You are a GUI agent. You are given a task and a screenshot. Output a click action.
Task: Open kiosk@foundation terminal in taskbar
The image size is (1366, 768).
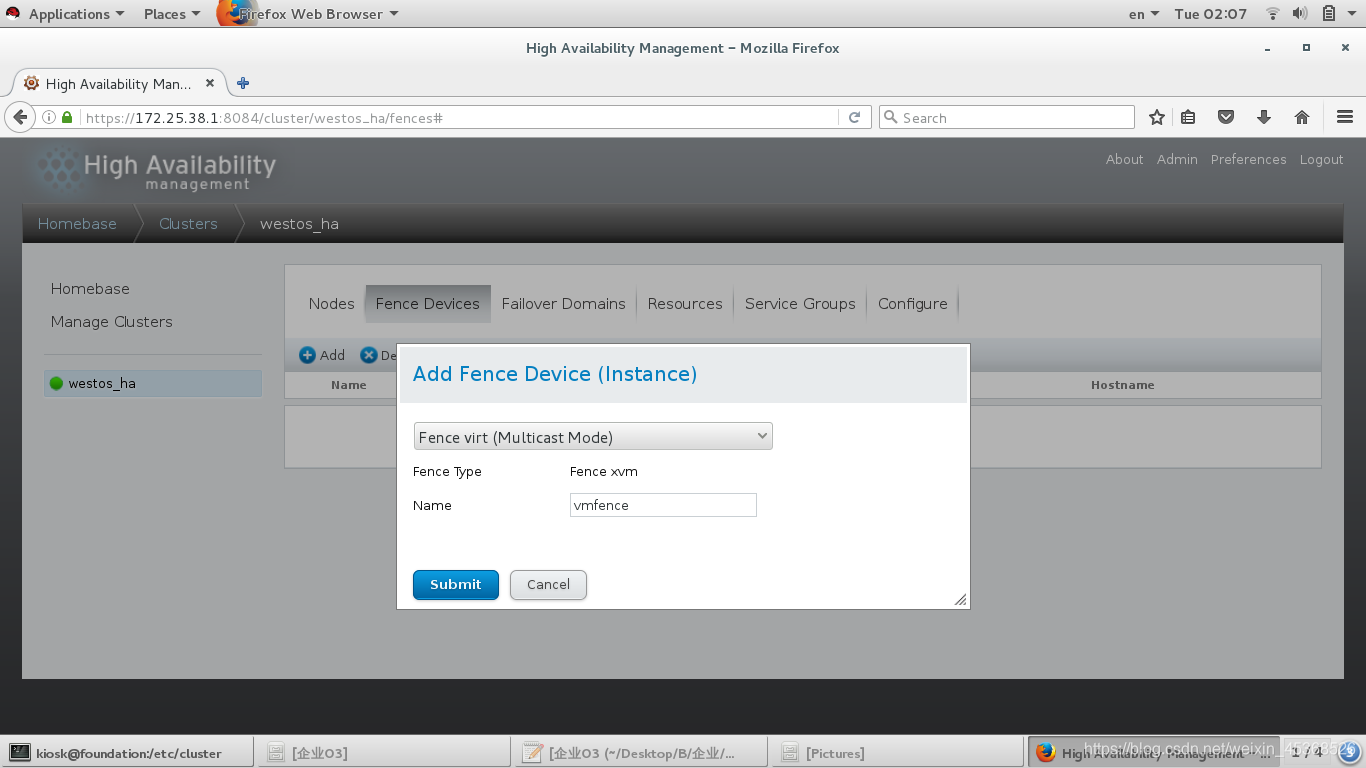[x=128, y=753]
